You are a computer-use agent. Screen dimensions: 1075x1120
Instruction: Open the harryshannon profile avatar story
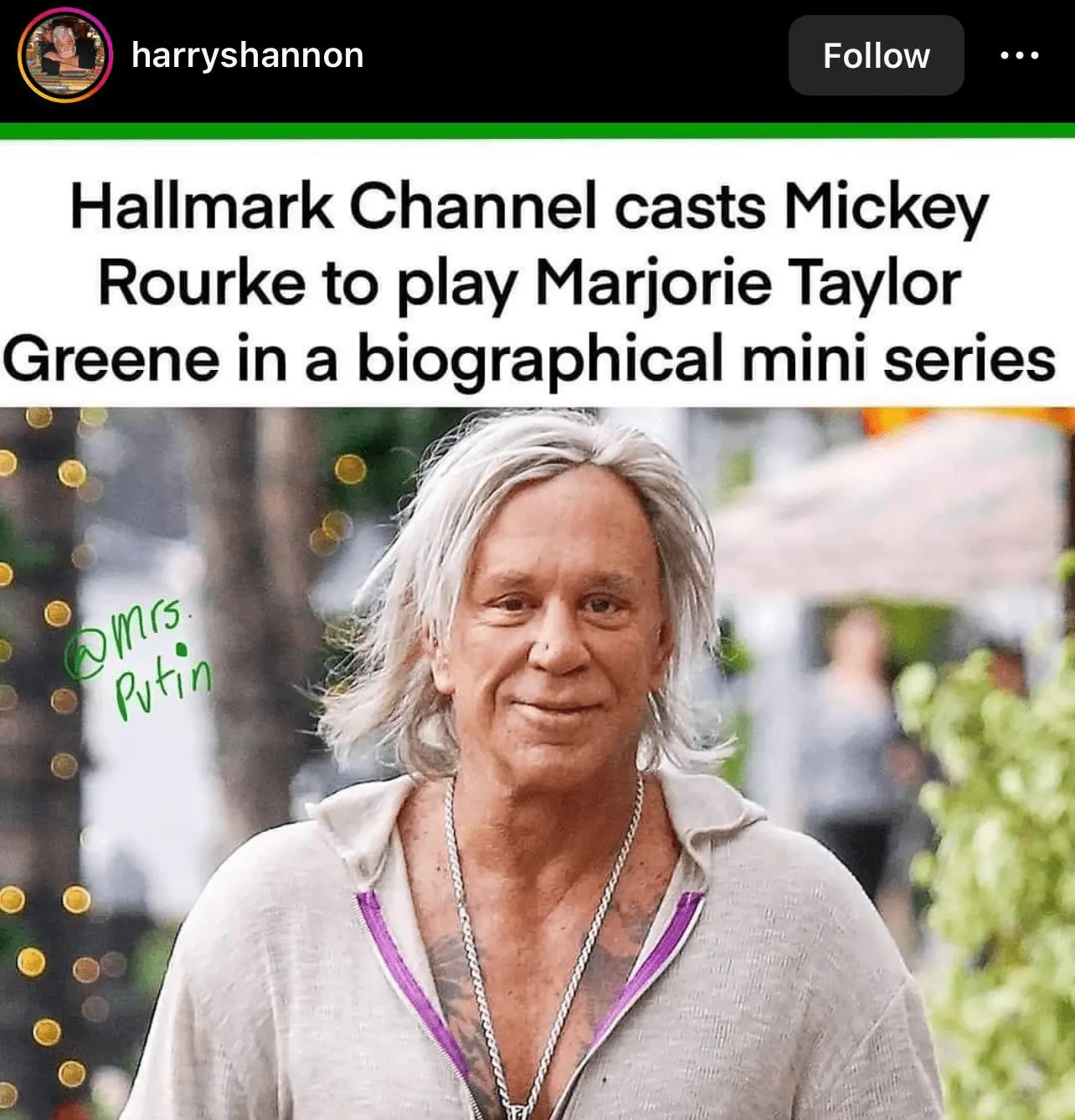click(x=65, y=55)
